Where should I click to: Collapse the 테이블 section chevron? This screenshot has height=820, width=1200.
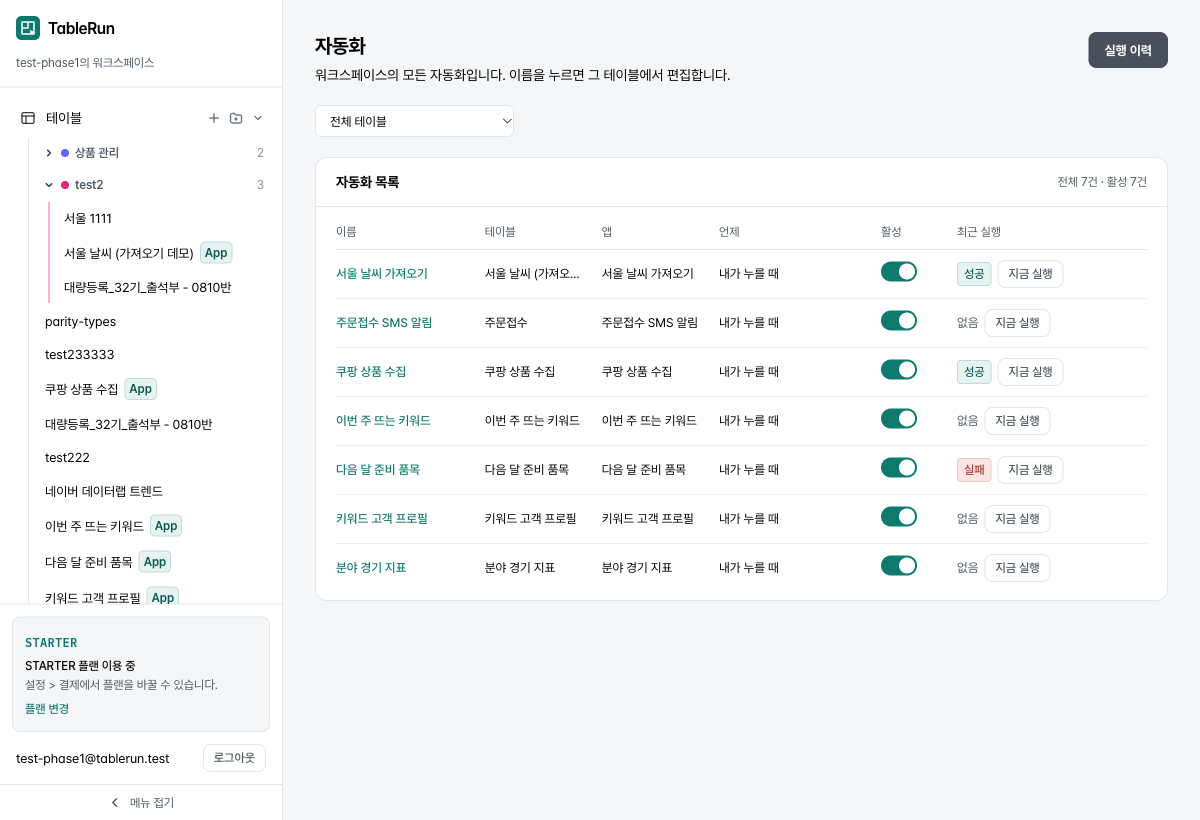pos(258,118)
